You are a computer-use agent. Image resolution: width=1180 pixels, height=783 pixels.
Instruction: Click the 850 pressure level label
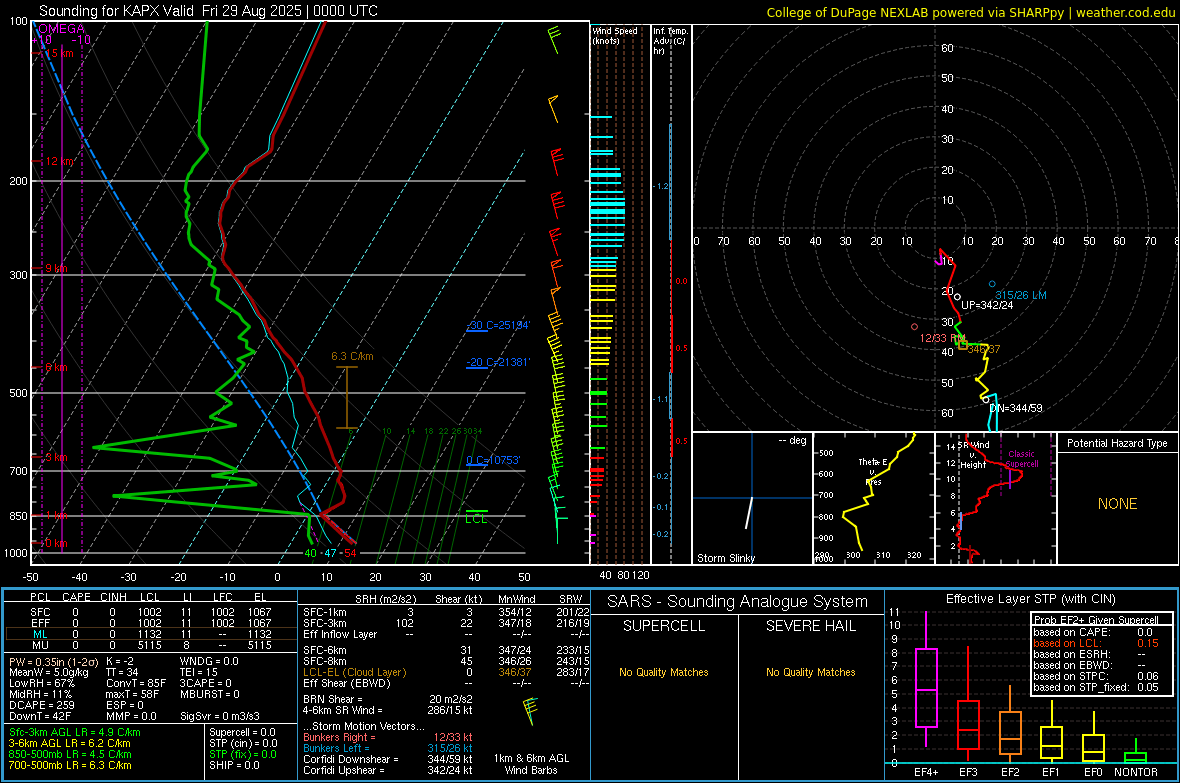point(18,516)
